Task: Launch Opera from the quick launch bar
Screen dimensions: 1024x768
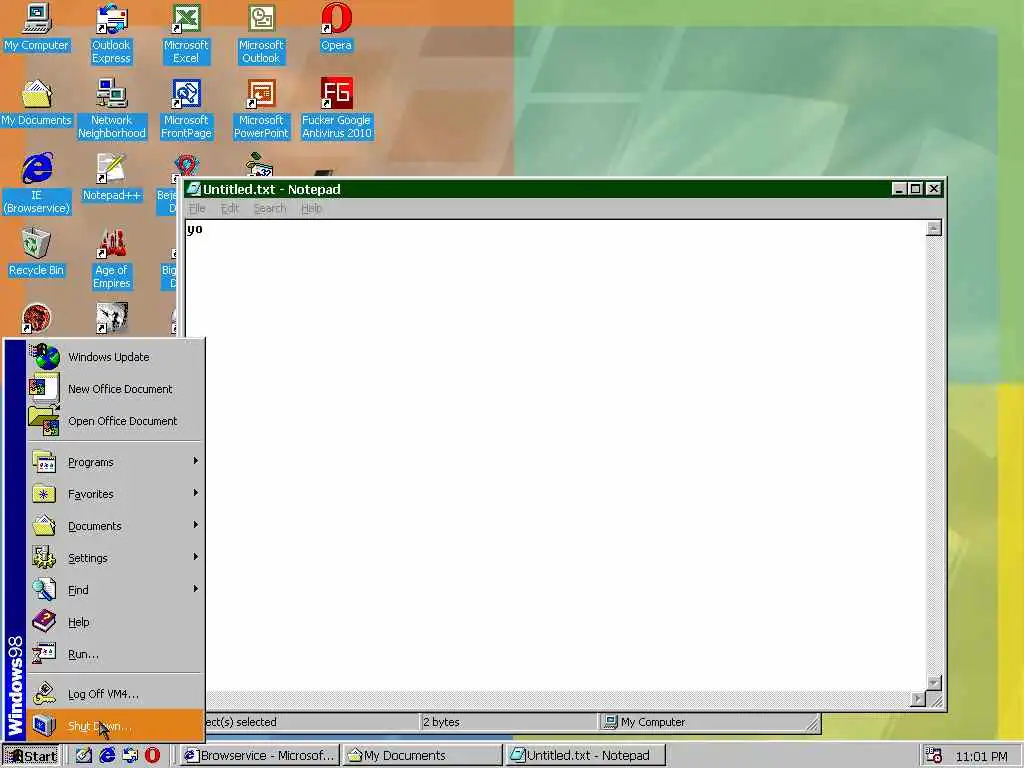Action: (x=152, y=755)
